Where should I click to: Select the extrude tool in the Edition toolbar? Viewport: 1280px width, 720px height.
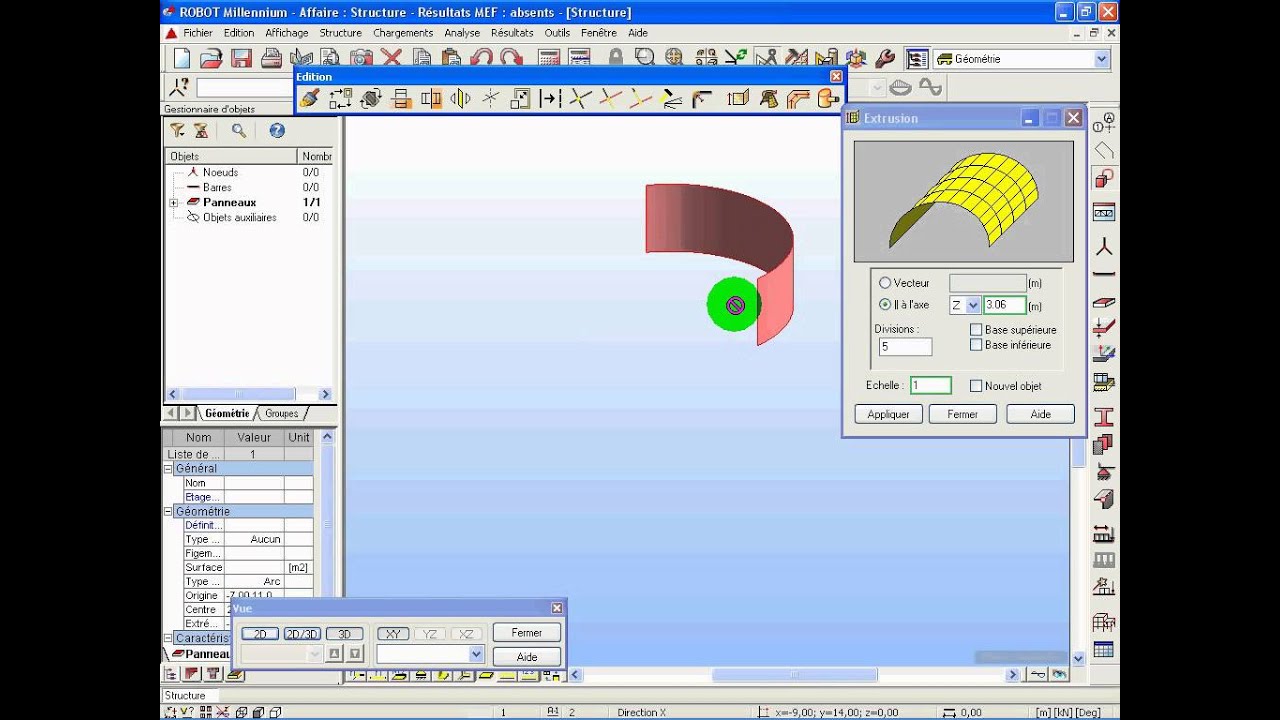(x=738, y=98)
